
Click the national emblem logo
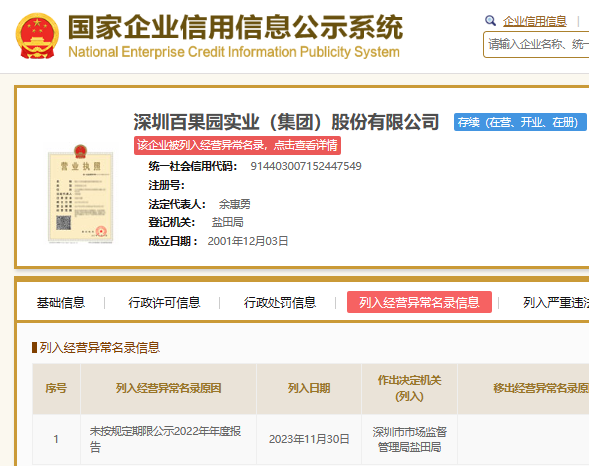37,36
